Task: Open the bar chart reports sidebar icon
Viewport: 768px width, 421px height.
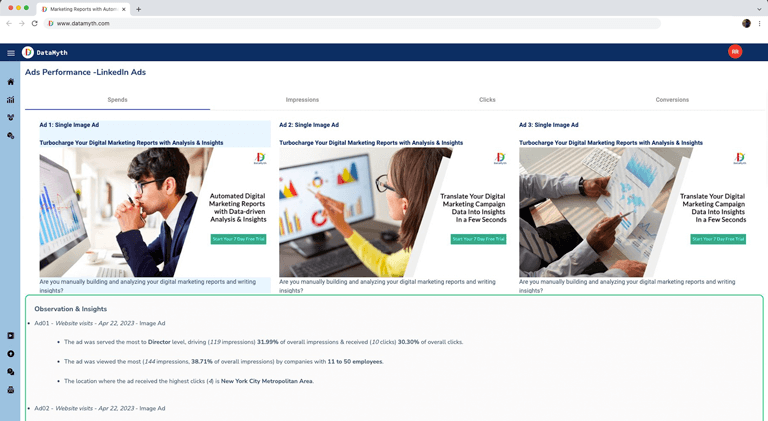Action: click(10, 100)
